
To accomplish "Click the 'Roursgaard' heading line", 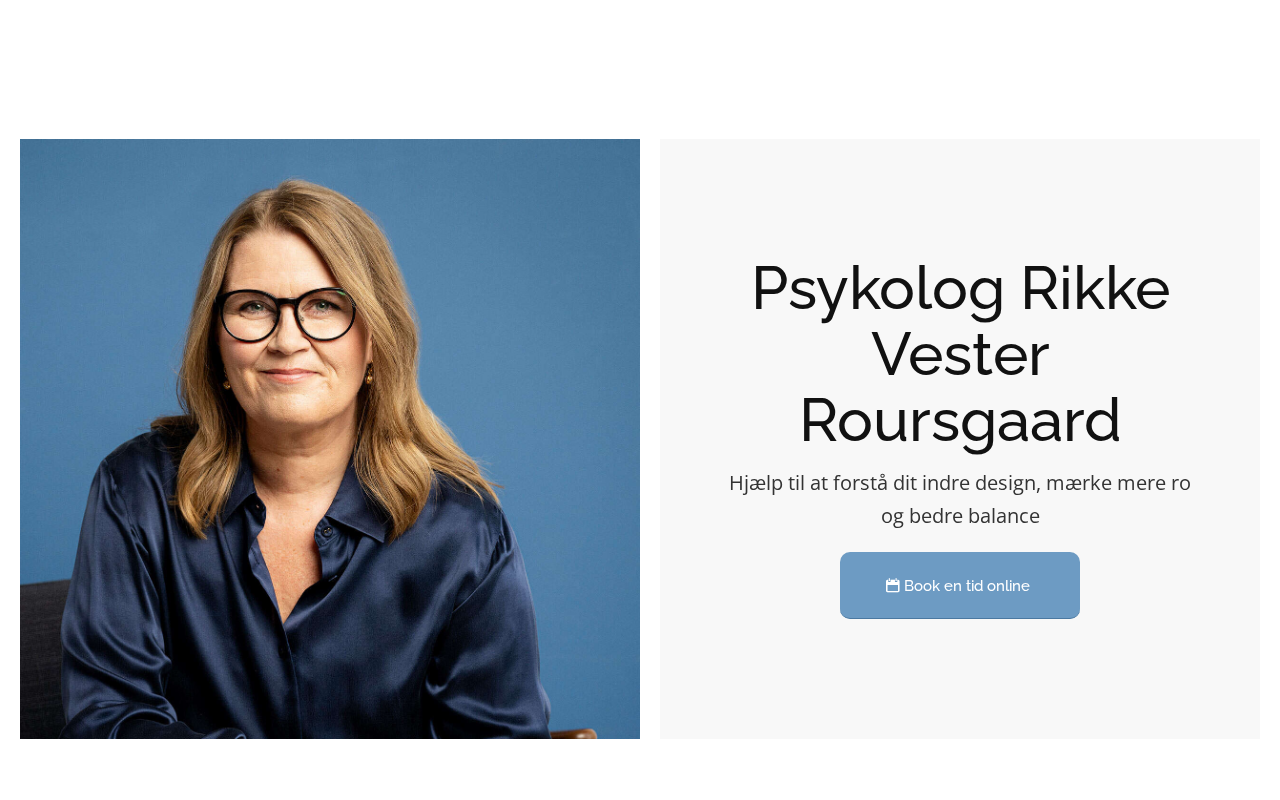I will [960, 420].
